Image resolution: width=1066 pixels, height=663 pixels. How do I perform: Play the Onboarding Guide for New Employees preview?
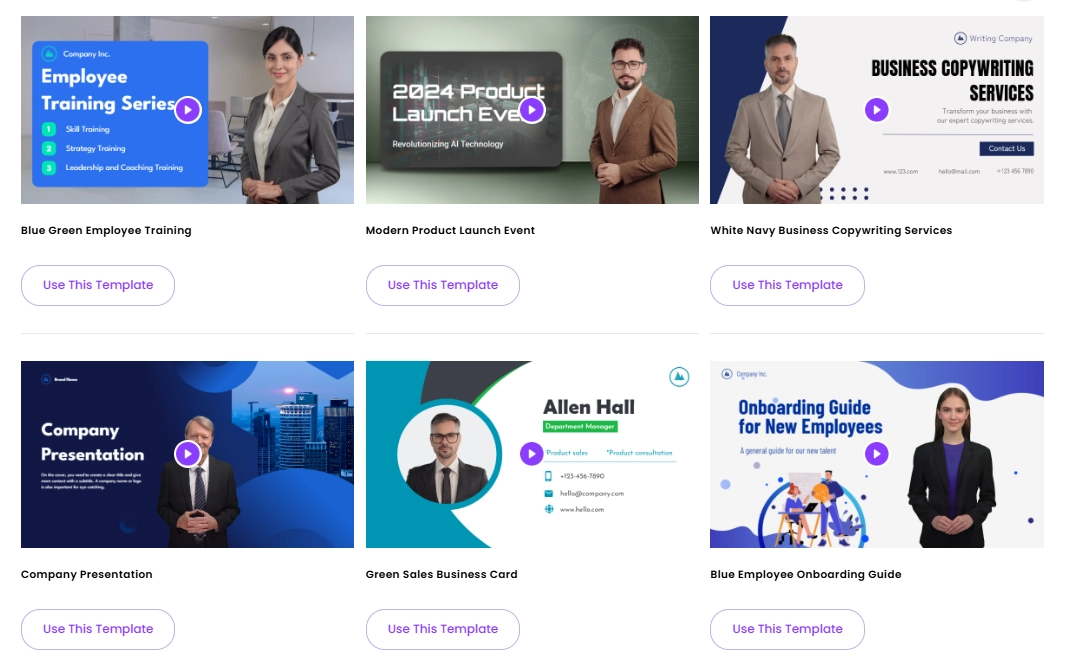(876, 454)
